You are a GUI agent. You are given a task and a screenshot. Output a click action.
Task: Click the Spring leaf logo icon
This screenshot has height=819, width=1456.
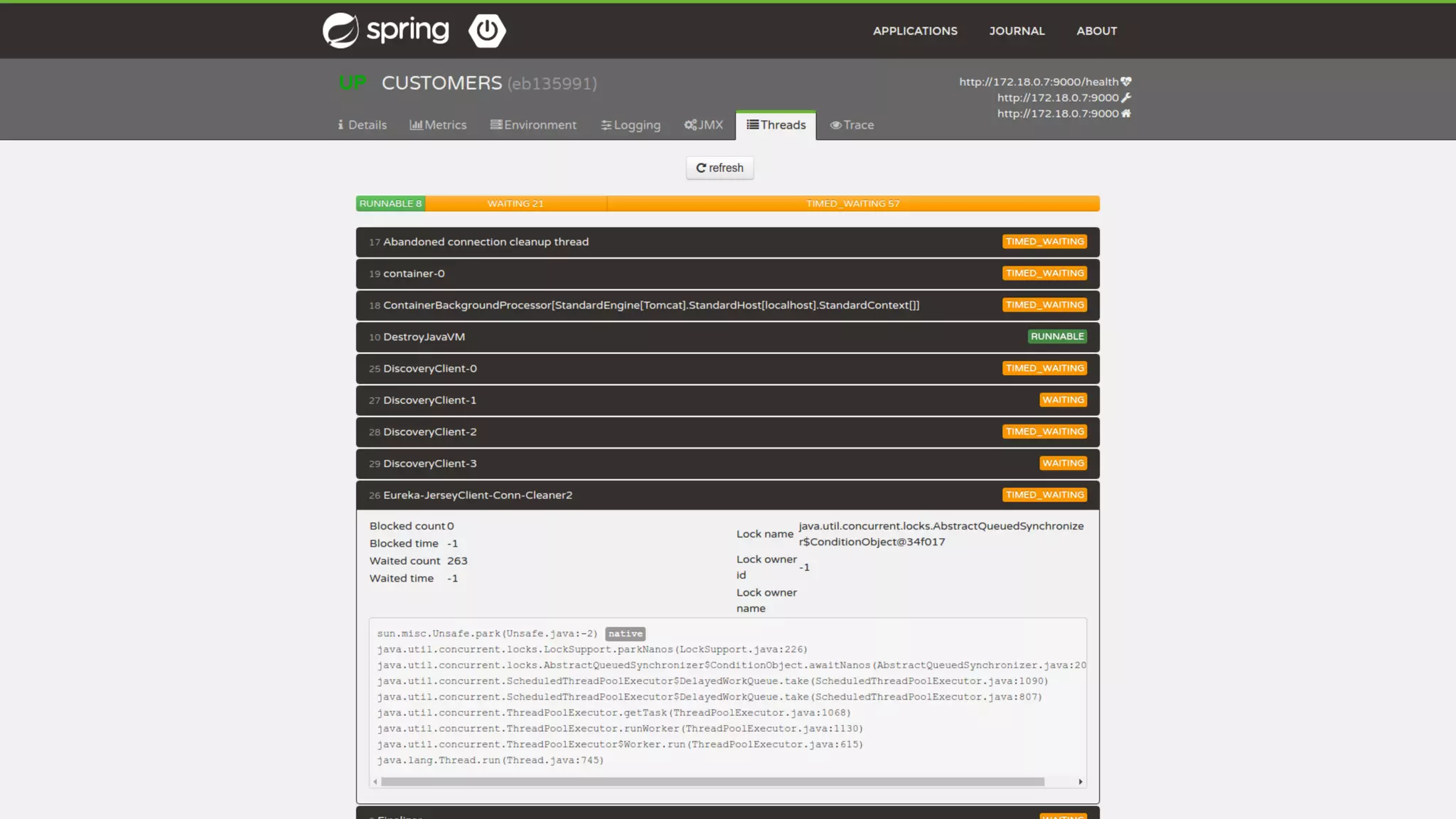click(341, 31)
